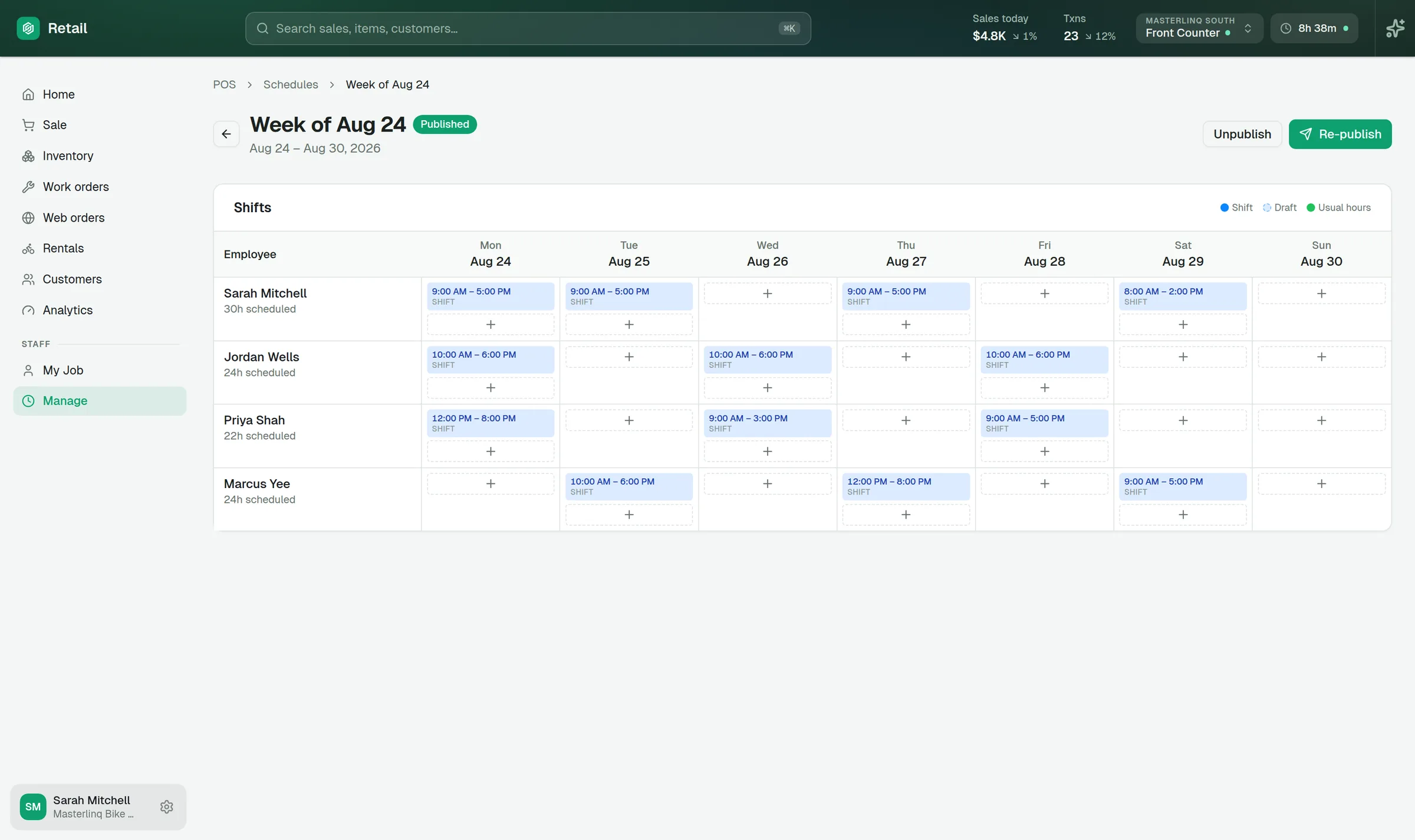Add second shift for Sarah Mitchell on Mon Aug 24
This screenshot has height=840, width=1415.
491,325
